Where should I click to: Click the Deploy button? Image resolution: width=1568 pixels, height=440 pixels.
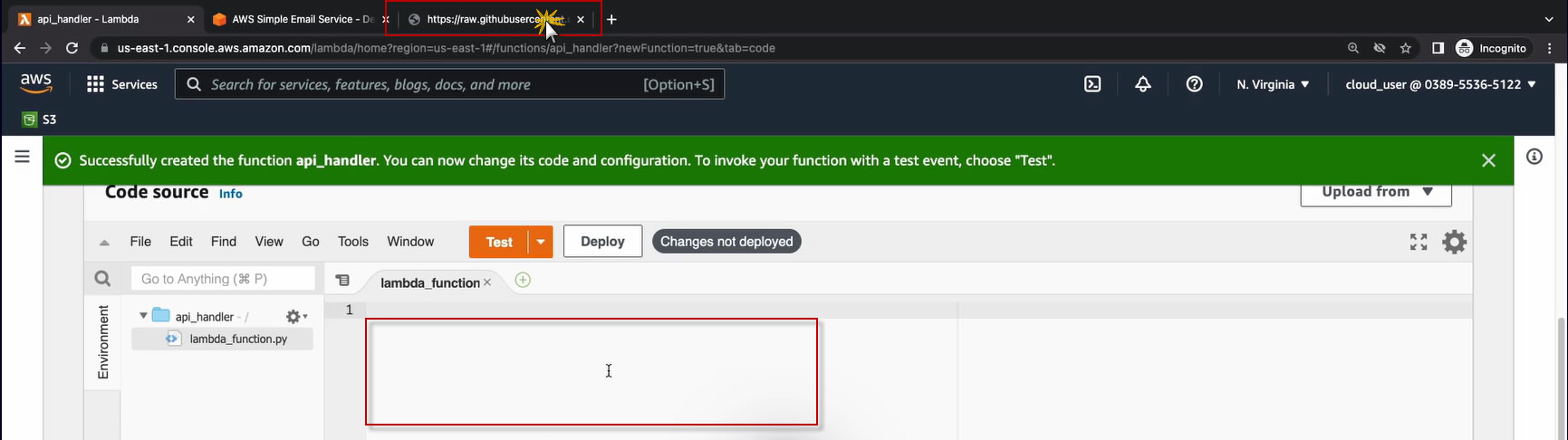[602, 242]
